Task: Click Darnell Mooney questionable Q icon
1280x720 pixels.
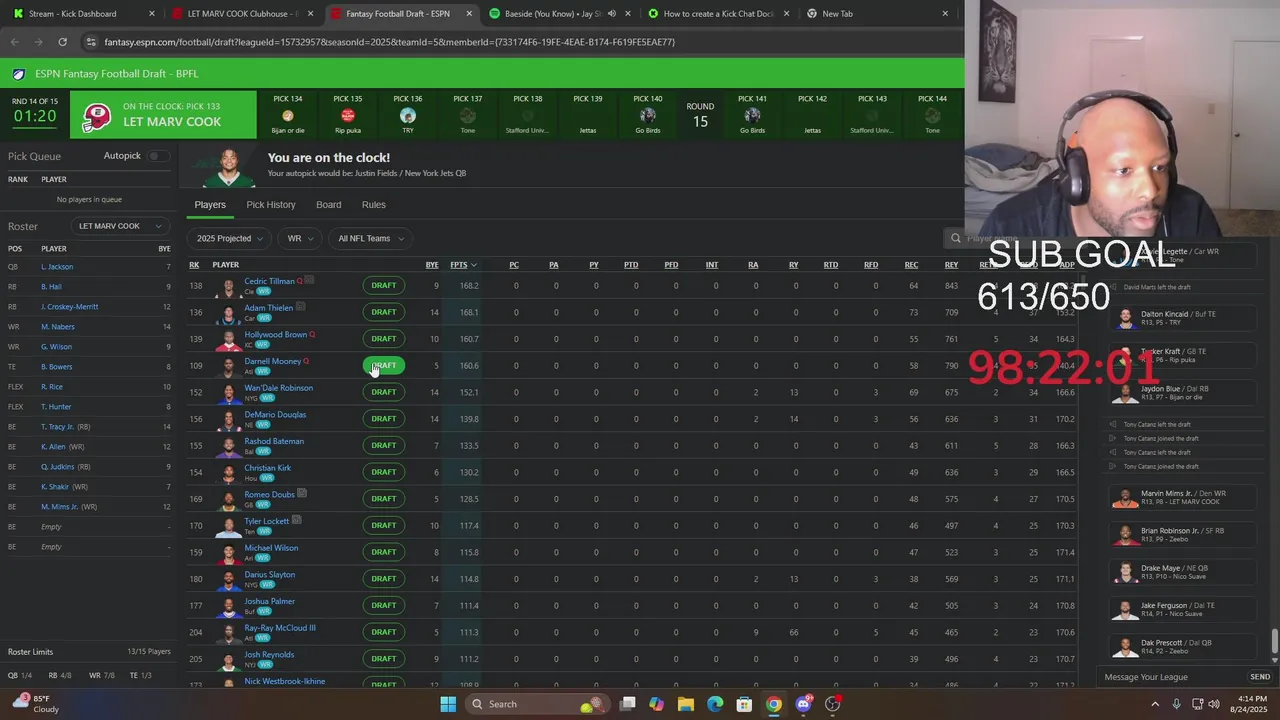Action: 306,361
